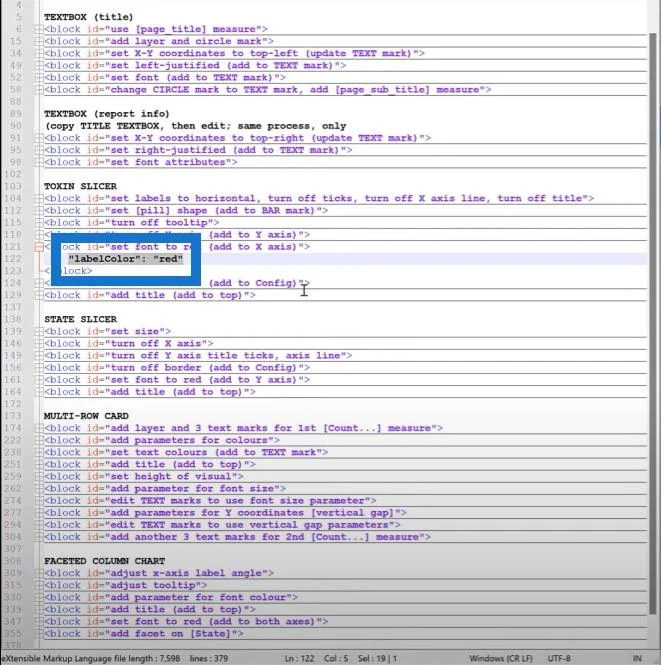Unfold 'edit TEXT marks to use vertical gap parameters'
This screenshot has height=665, width=661.
point(39,525)
